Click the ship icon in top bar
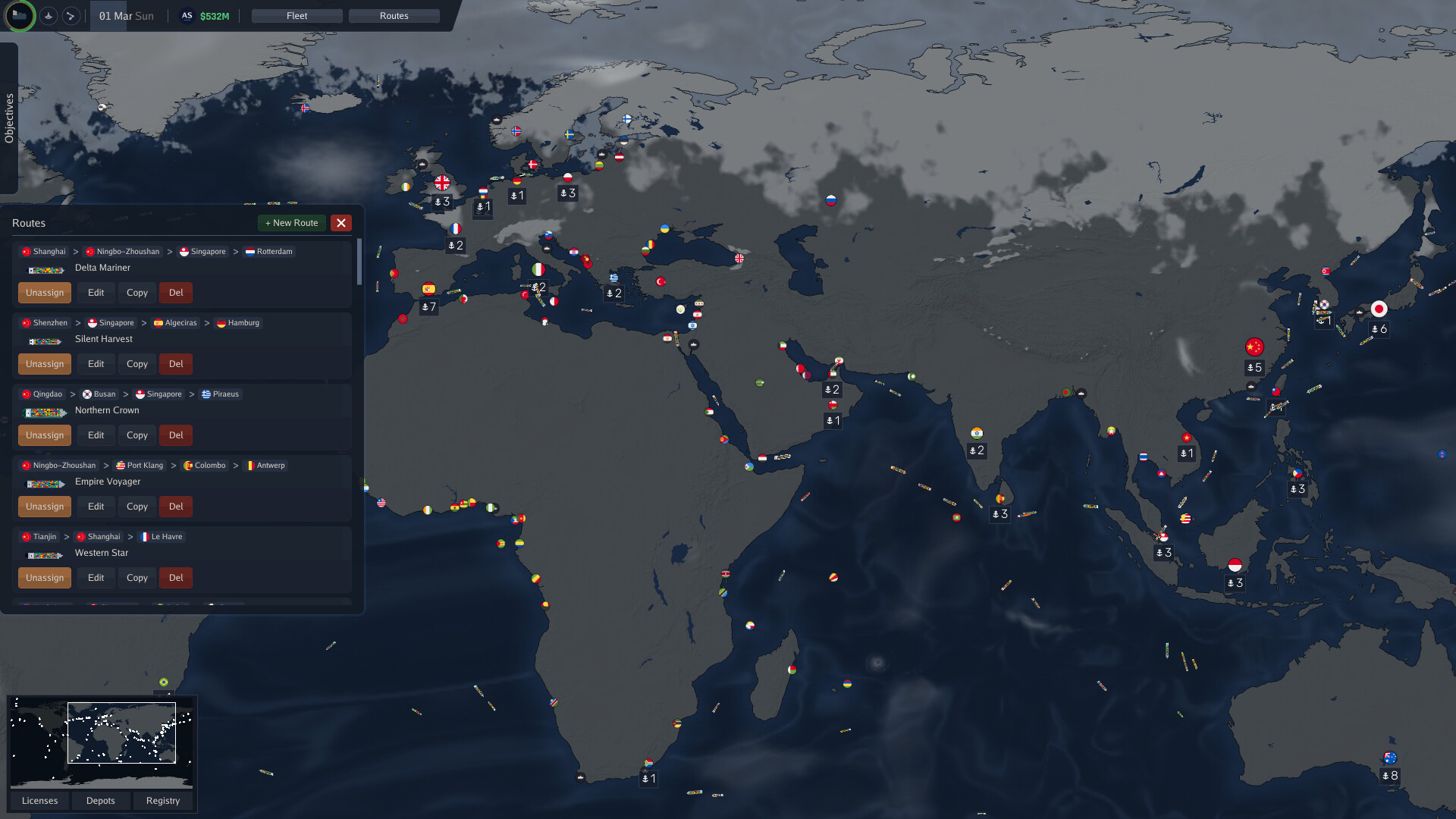The width and height of the screenshot is (1456, 819). (x=49, y=15)
